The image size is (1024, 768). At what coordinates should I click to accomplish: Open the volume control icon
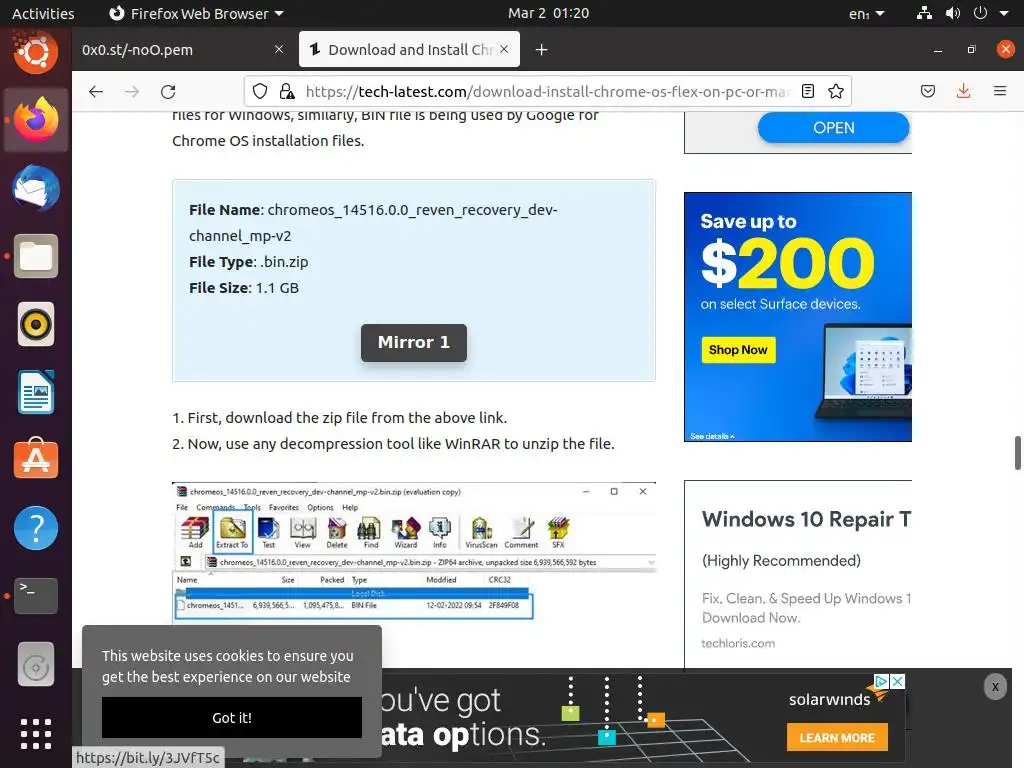(953, 13)
